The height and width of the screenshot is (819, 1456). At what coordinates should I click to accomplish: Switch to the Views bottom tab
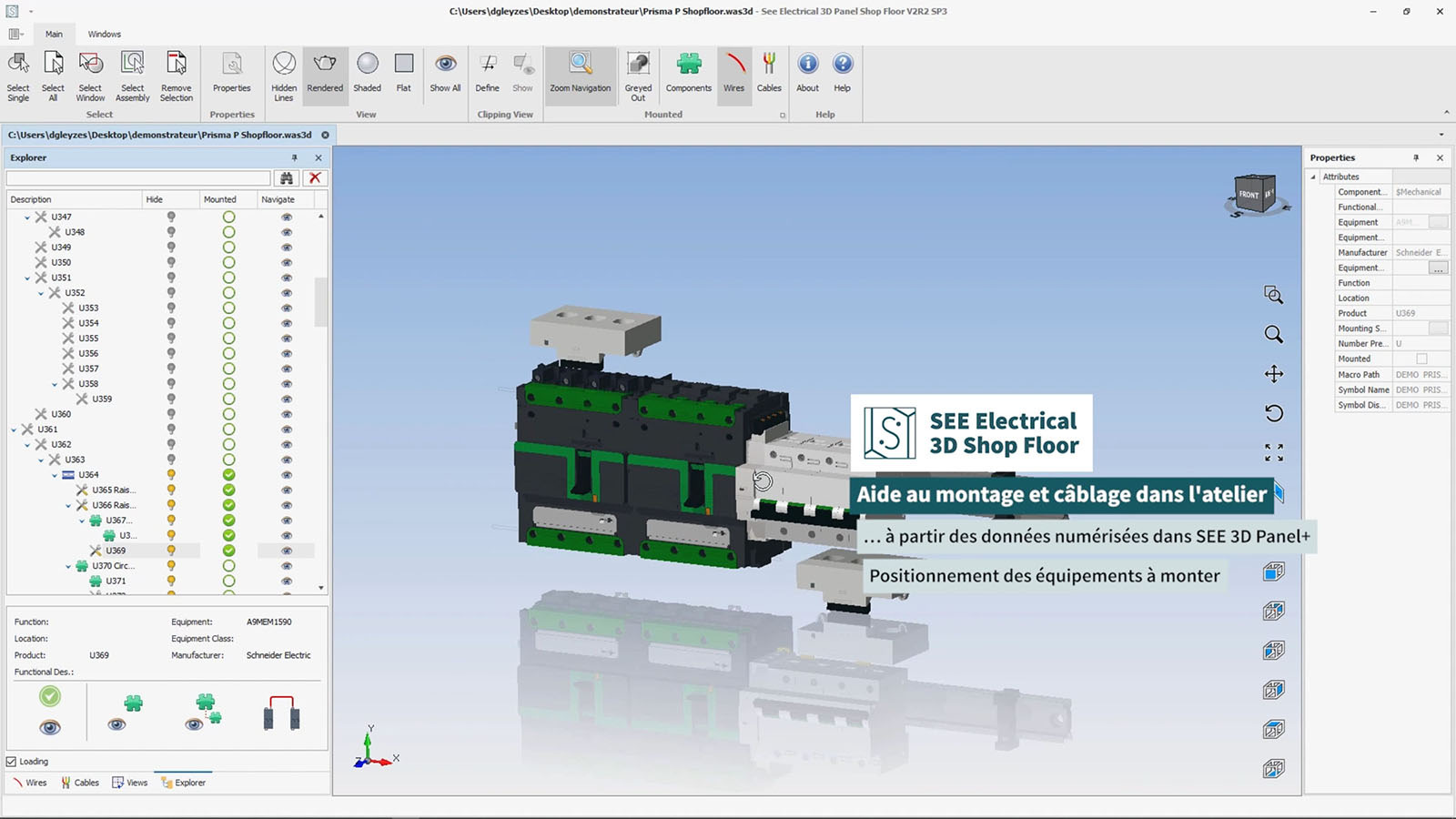tap(130, 783)
